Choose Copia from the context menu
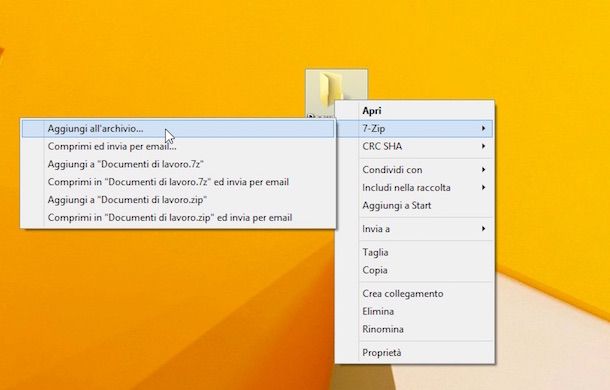This screenshot has width=610, height=390. (415, 270)
